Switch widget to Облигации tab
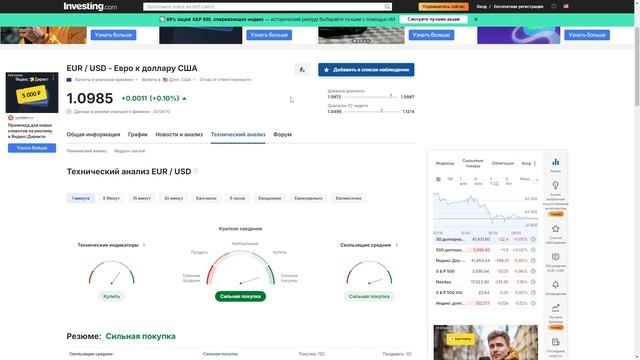640x360 pixels. [x=502, y=163]
